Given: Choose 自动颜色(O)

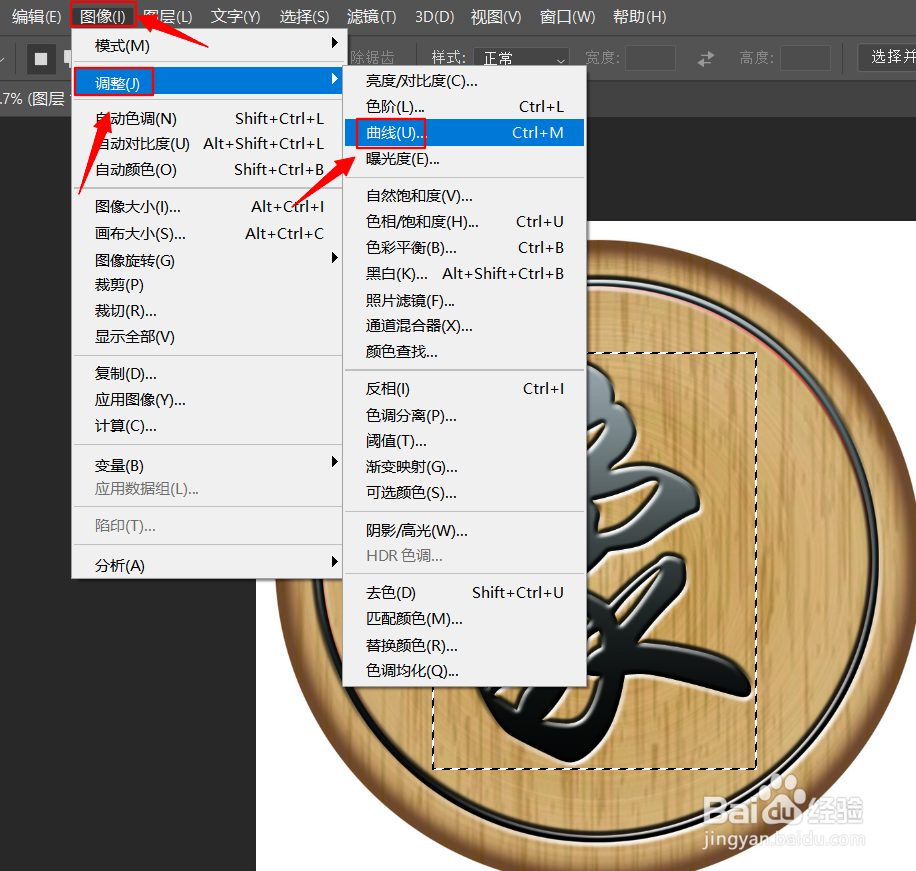Looking at the screenshot, I should point(207,169).
